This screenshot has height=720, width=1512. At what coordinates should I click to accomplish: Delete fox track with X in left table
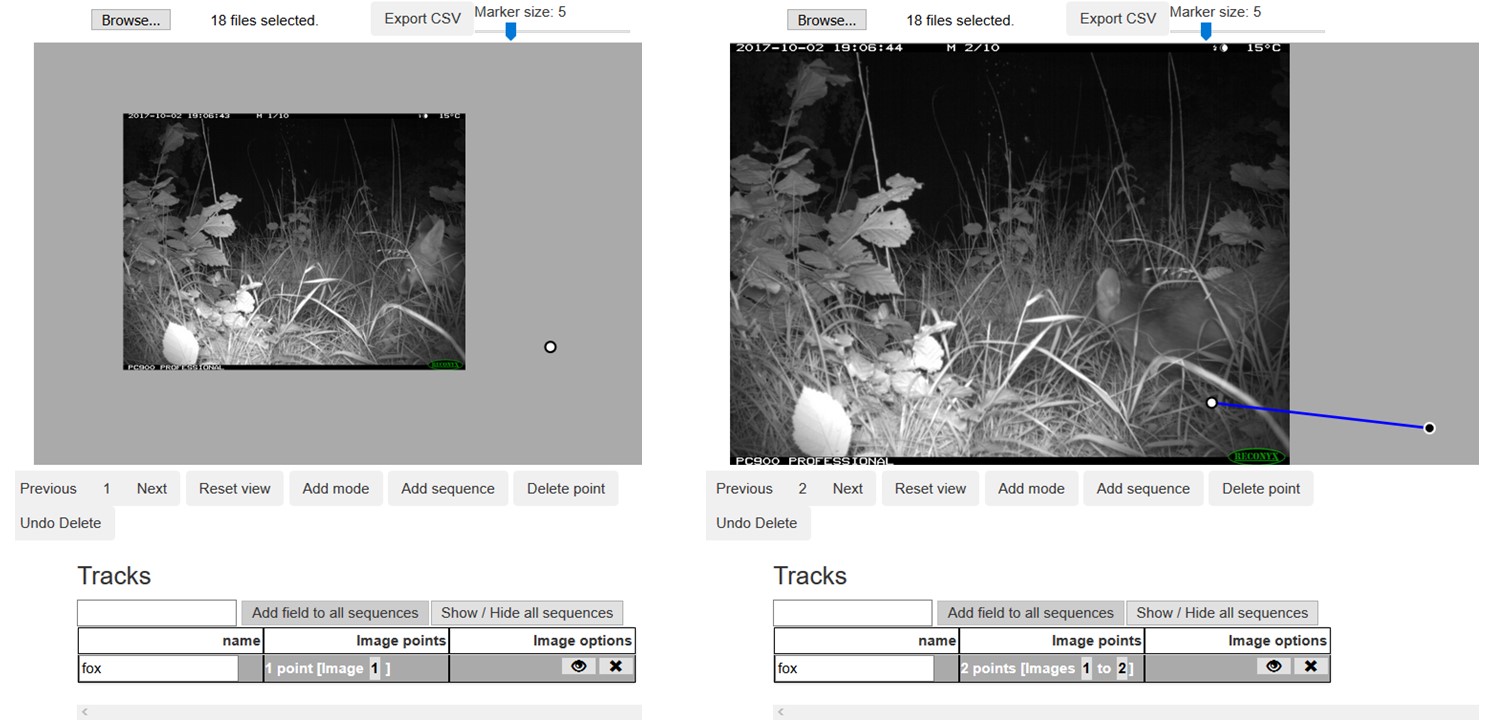[616, 666]
